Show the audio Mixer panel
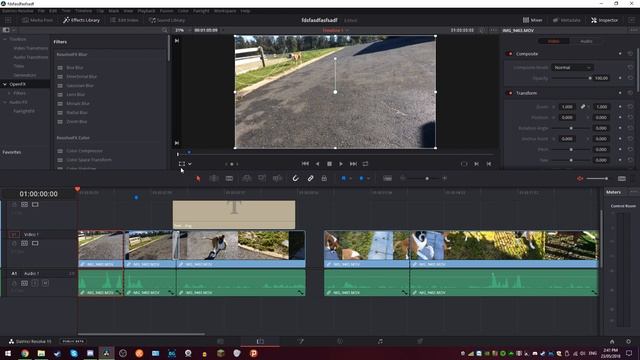 [x=532, y=20]
